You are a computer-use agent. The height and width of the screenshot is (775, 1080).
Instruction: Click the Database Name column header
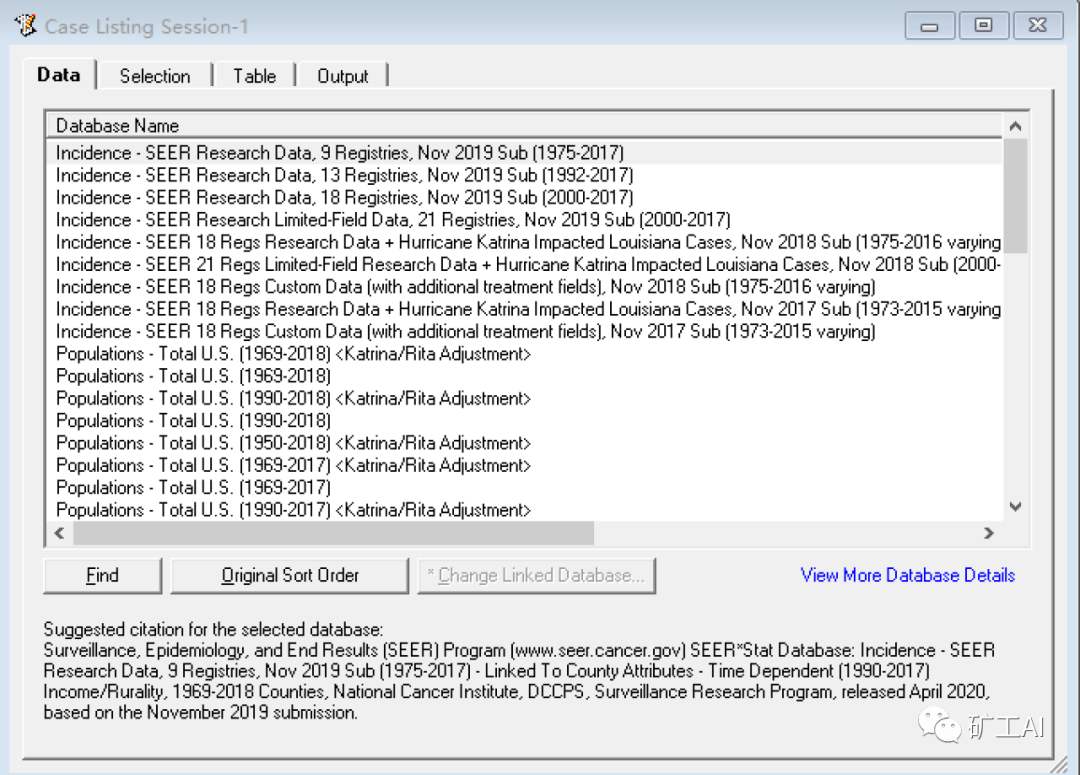pos(524,125)
